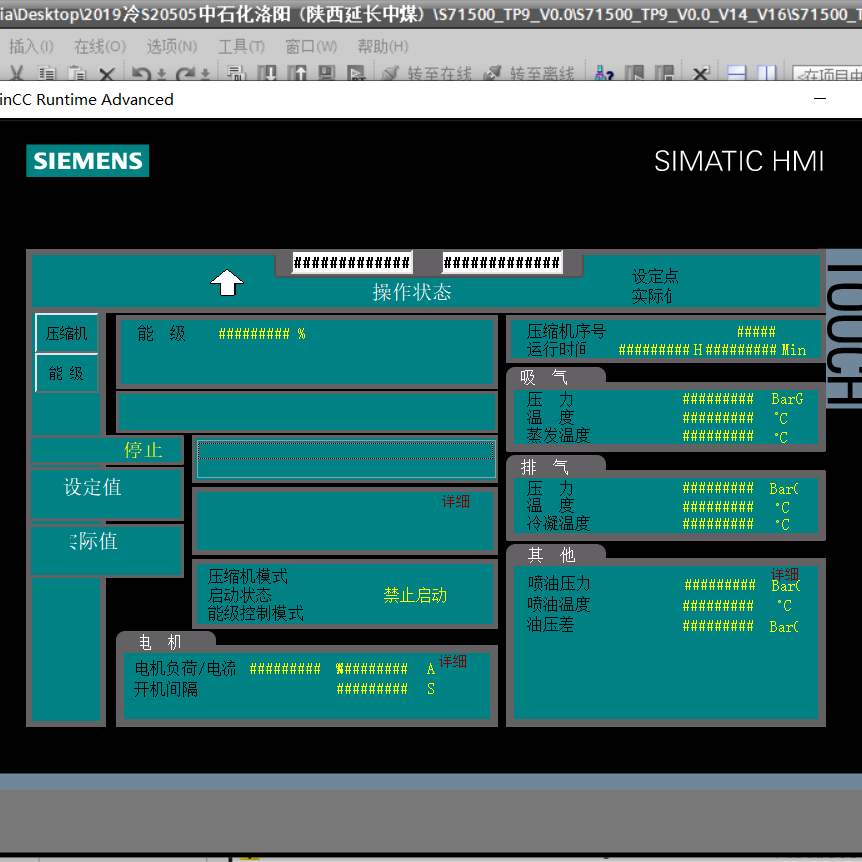Click the white up arrow on HMI screen

(227, 283)
